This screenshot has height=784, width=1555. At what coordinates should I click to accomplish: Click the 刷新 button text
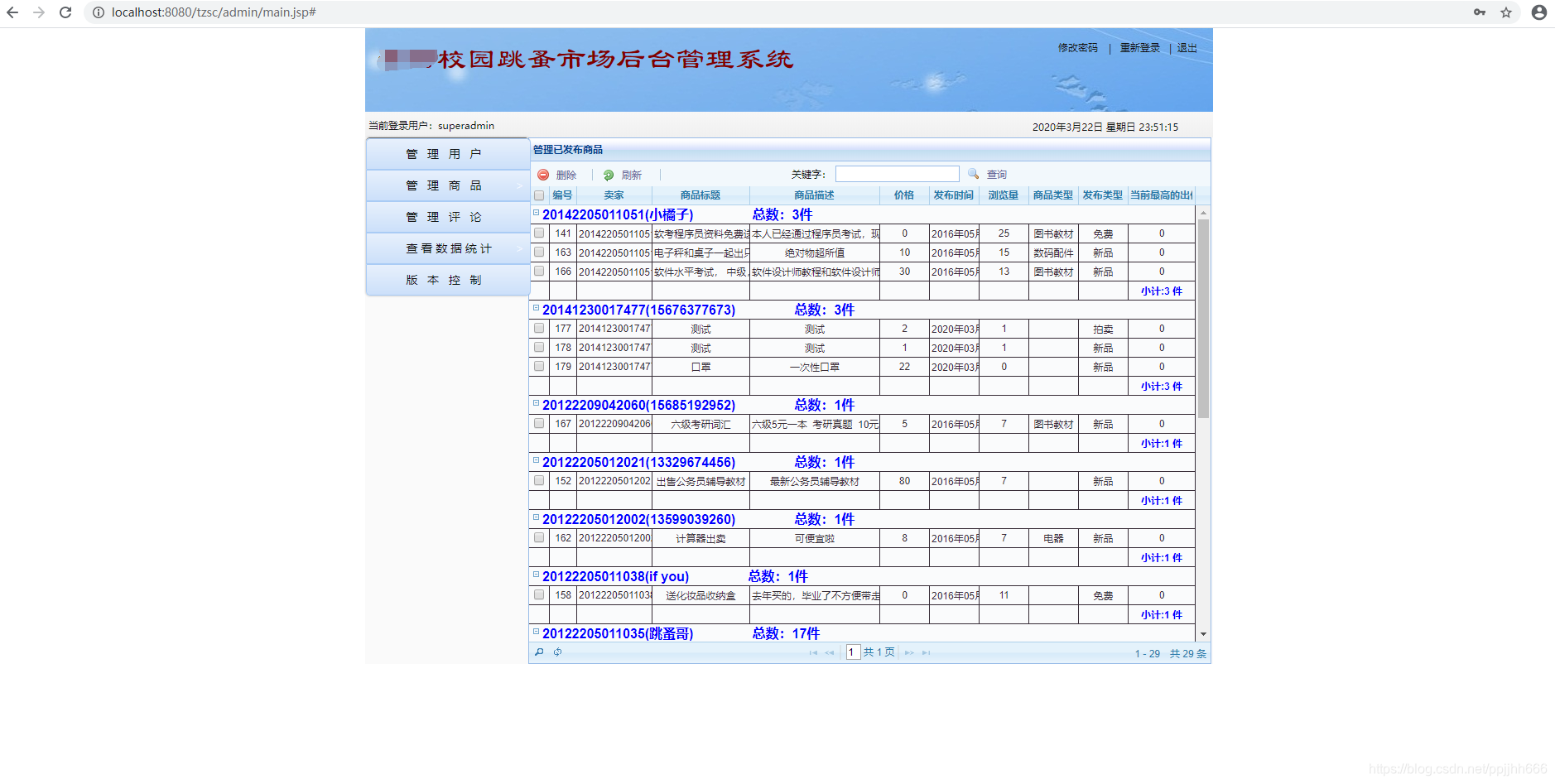coord(632,175)
